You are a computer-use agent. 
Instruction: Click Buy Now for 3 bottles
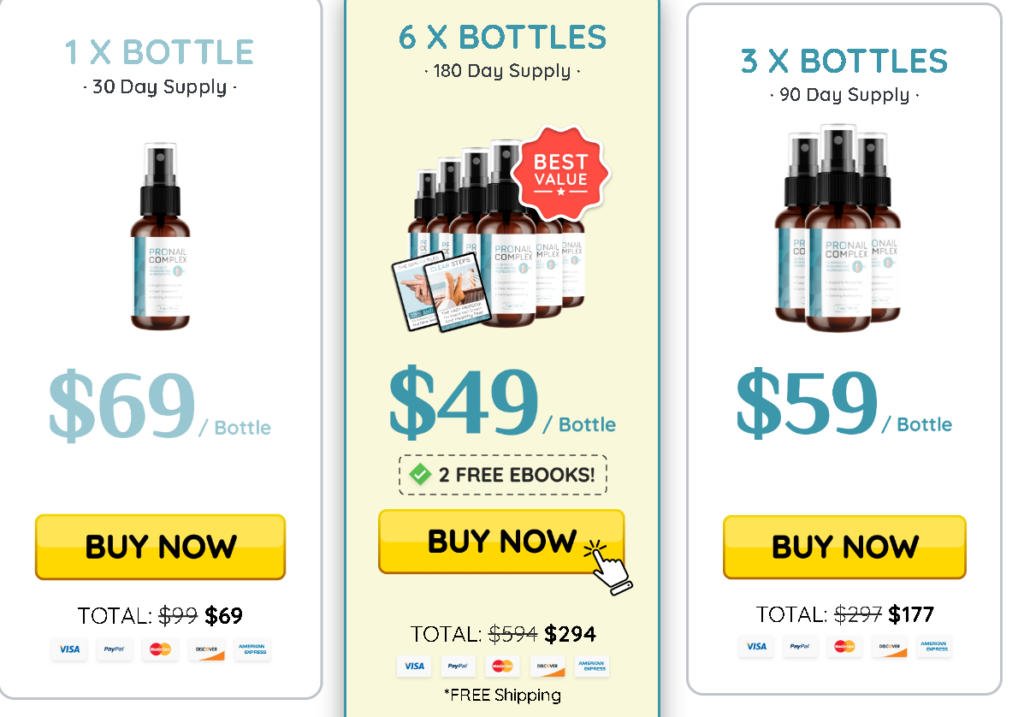pos(844,547)
